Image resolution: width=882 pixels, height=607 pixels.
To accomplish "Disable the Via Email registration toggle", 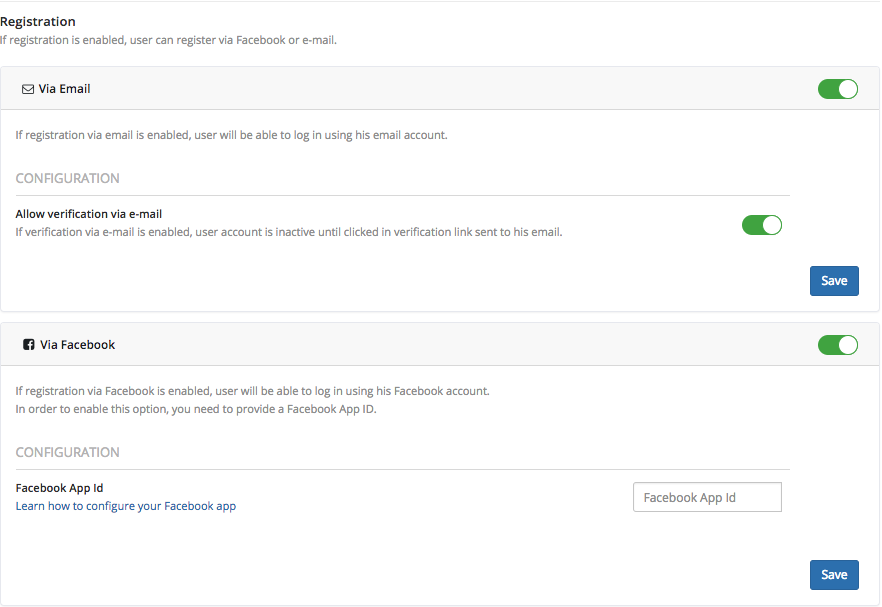I will (838, 89).
